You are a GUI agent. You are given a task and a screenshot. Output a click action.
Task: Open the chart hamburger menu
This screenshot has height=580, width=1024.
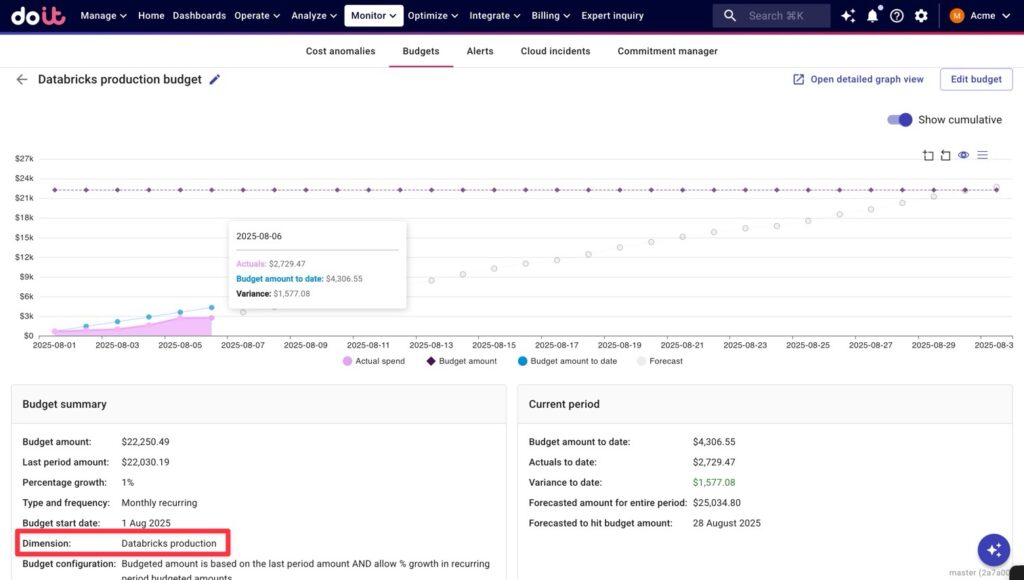click(982, 155)
